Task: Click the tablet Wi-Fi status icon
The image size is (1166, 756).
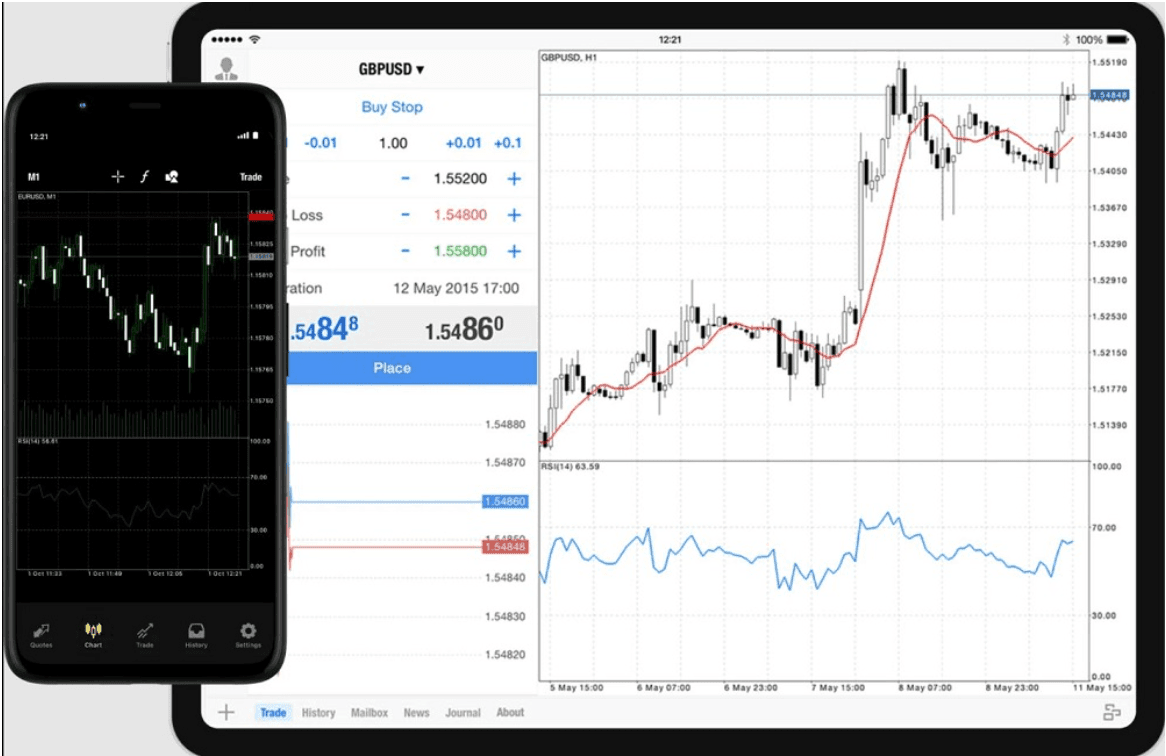Action: point(255,39)
